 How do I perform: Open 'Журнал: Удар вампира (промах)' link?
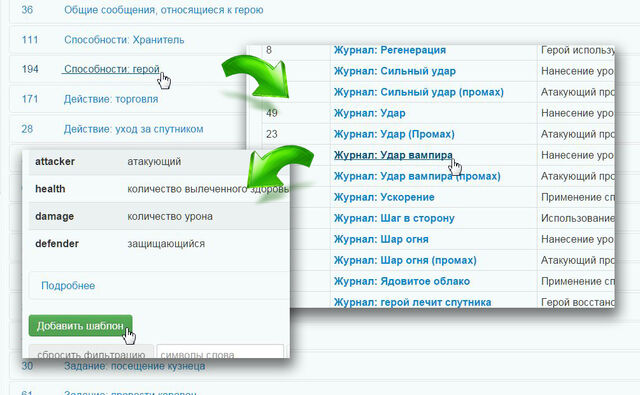pyautogui.click(x=417, y=176)
